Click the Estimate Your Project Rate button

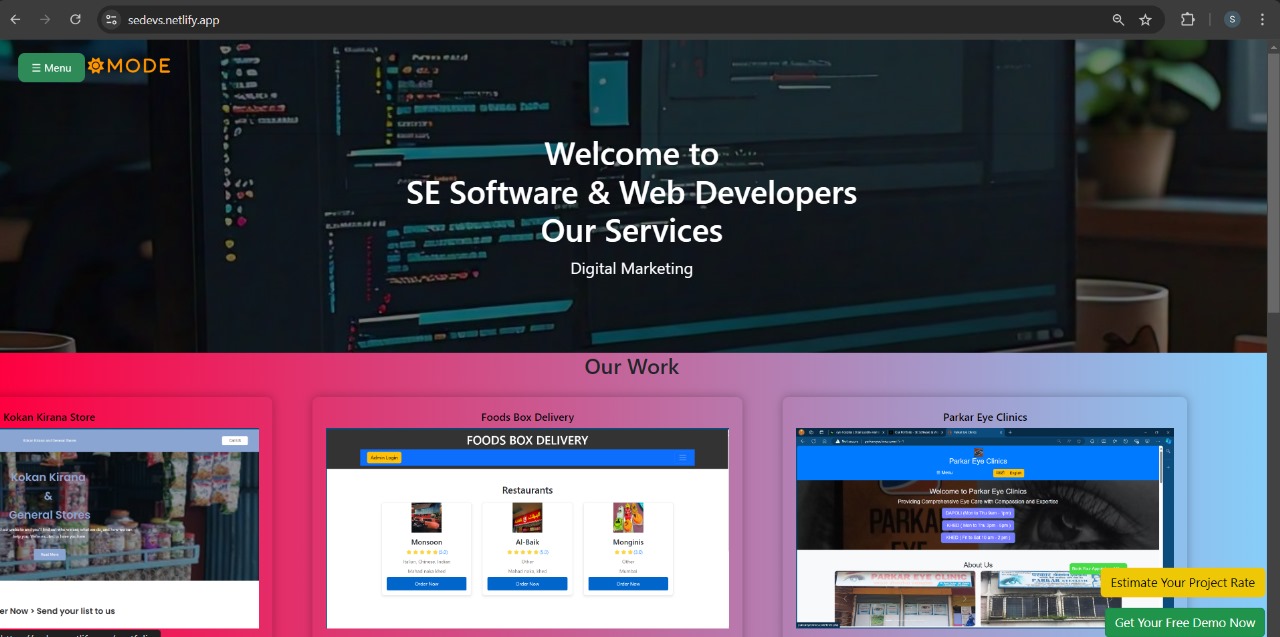[1182, 583]
